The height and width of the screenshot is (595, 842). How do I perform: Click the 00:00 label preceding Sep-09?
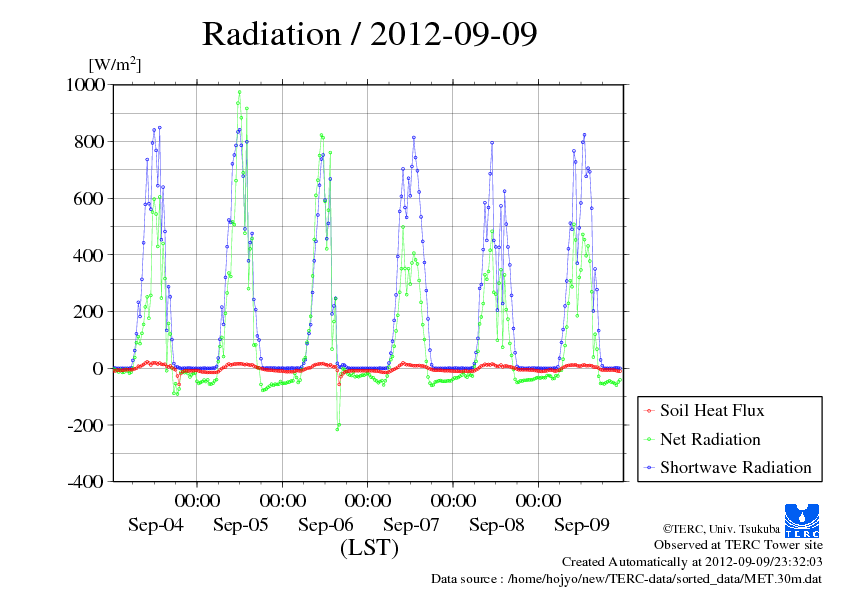pos(538,501)
